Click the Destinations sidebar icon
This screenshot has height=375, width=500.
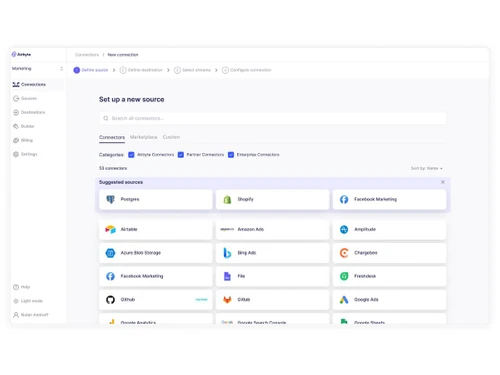coord(16,112)
